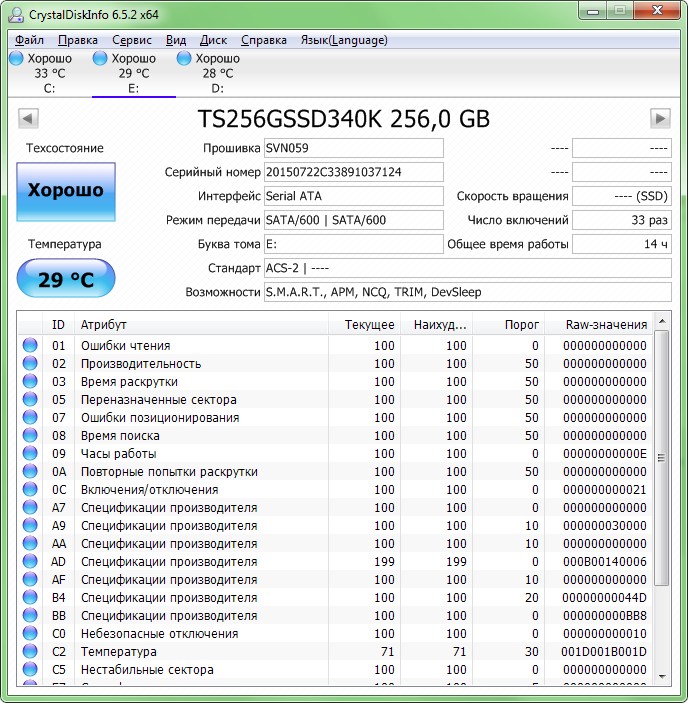Click the CrystalDiskInfo title bar app icon
The image size is (688, 703).
click(x=16, y=15)
